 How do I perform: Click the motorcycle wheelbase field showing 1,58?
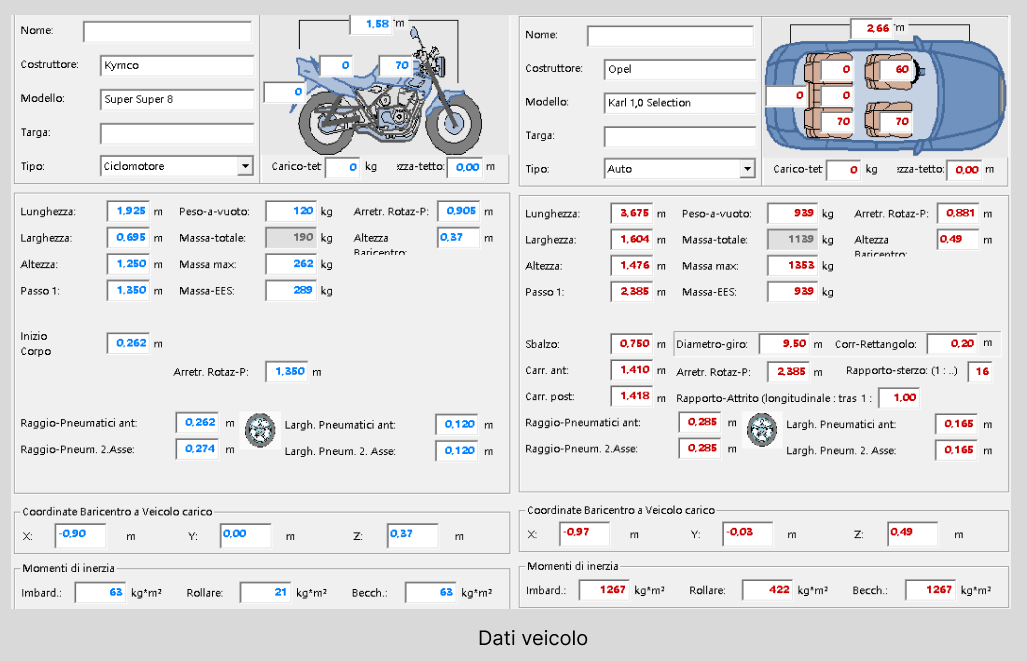370,24
